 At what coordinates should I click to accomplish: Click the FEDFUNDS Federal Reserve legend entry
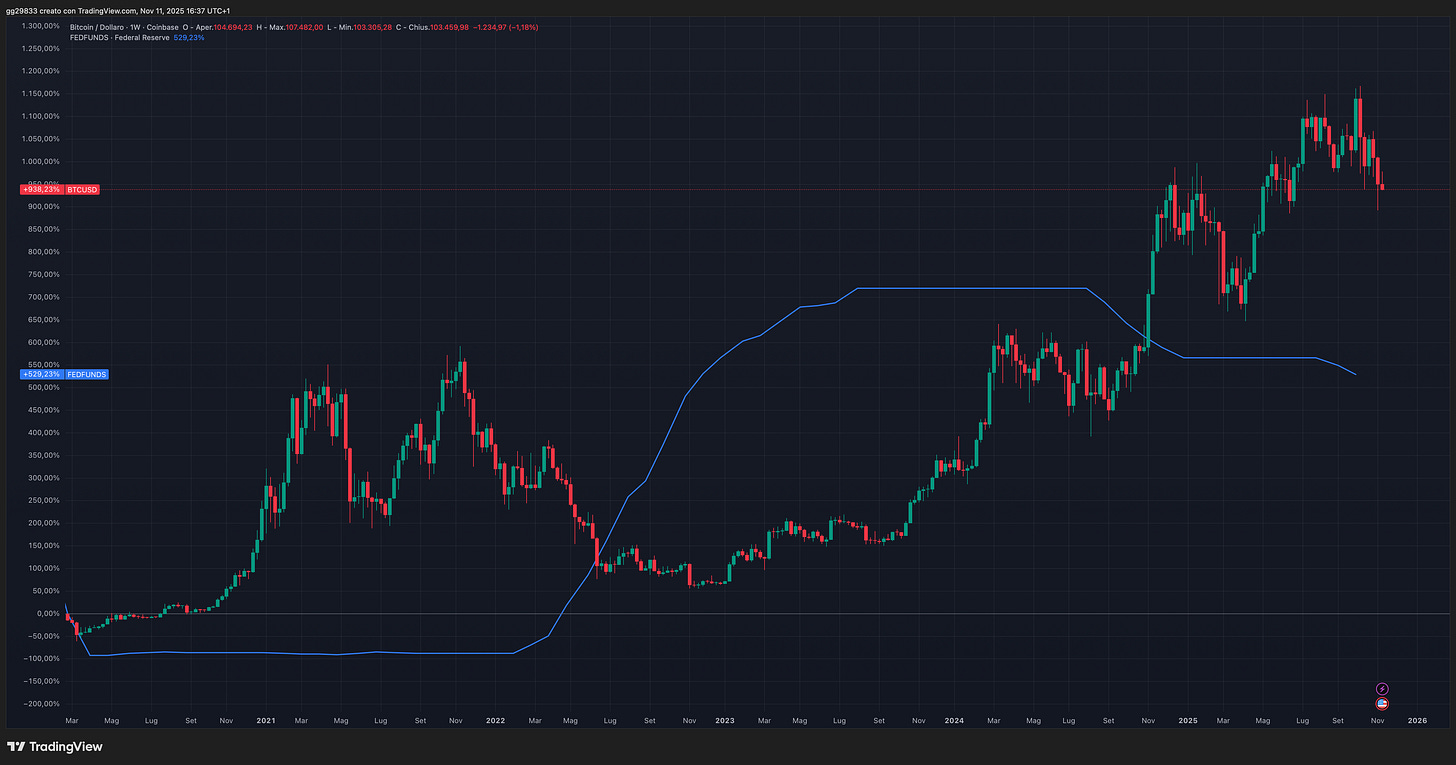pyautogui.click(x=118, y=37)
